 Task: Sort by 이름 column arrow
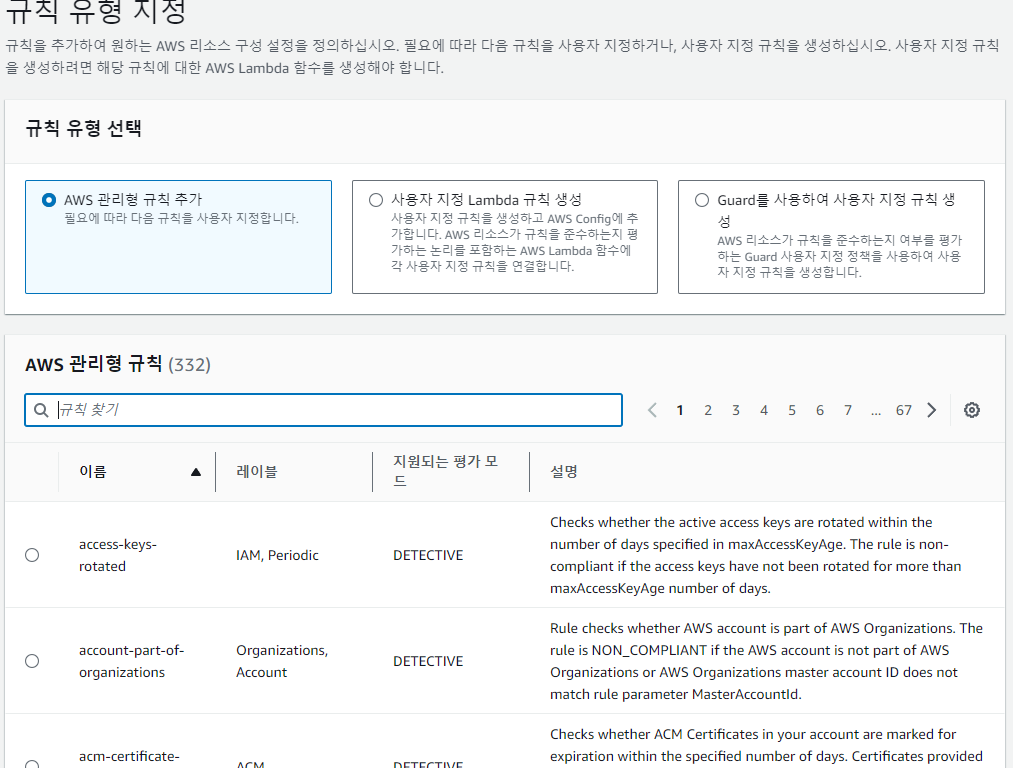pyautogui.click(x=196, y=472)
